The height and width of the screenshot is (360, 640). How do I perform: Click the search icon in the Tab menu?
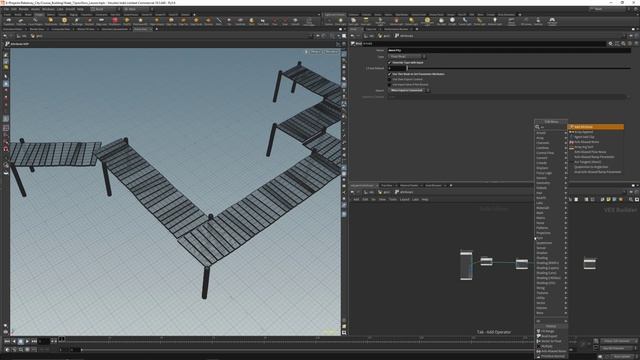point(538,127)
